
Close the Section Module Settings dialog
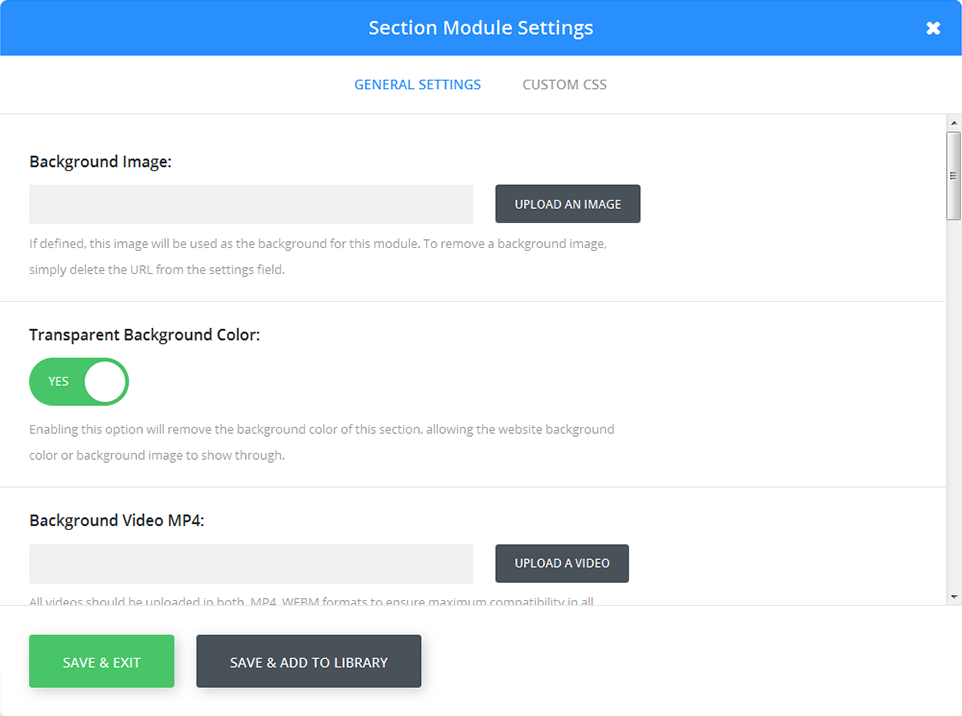pyautogui.click(x=933, y=28)
